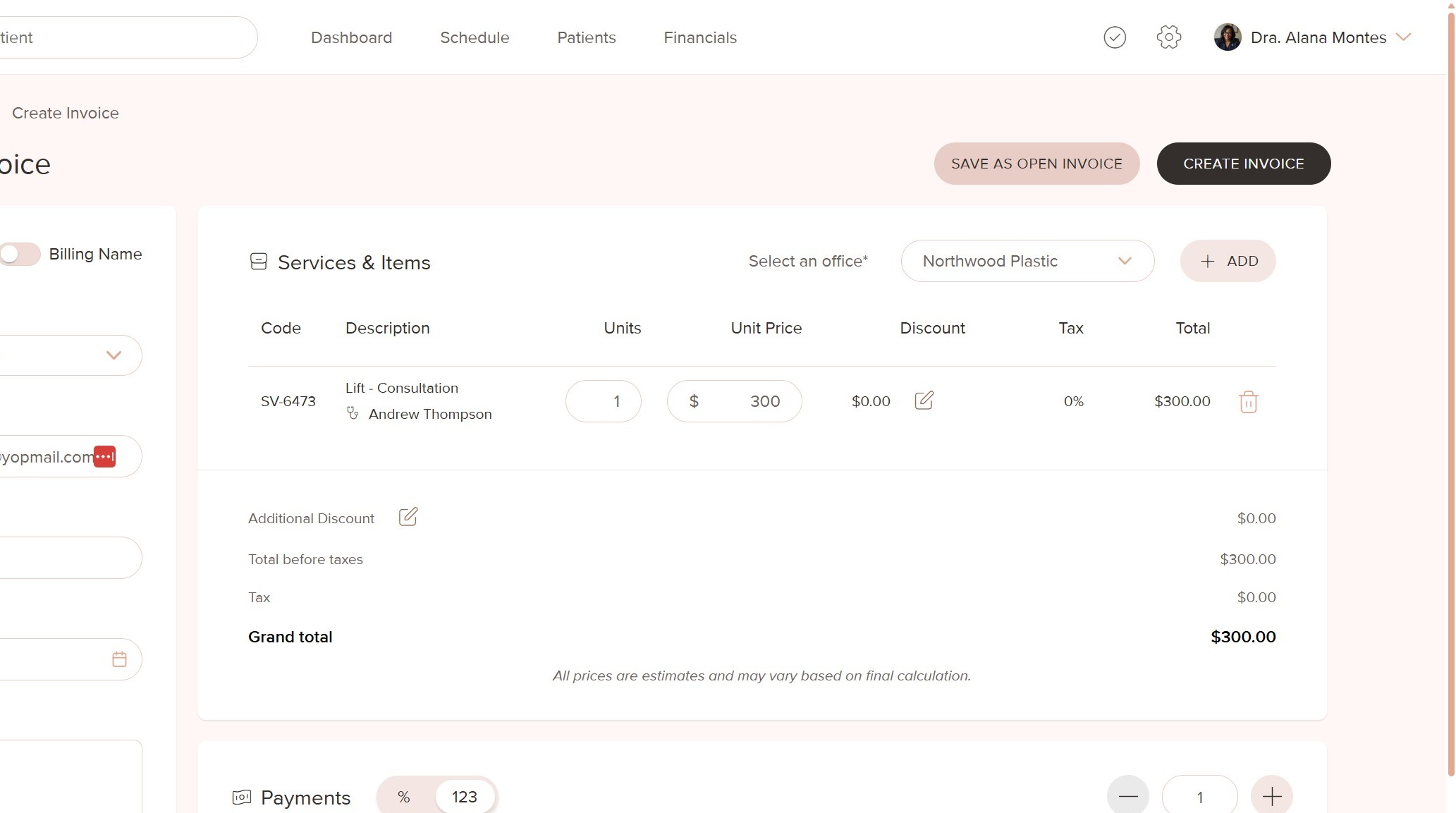Delete Lift - Consultation row with trash icon
The image size is (1456, 813).
point(1248,402)
